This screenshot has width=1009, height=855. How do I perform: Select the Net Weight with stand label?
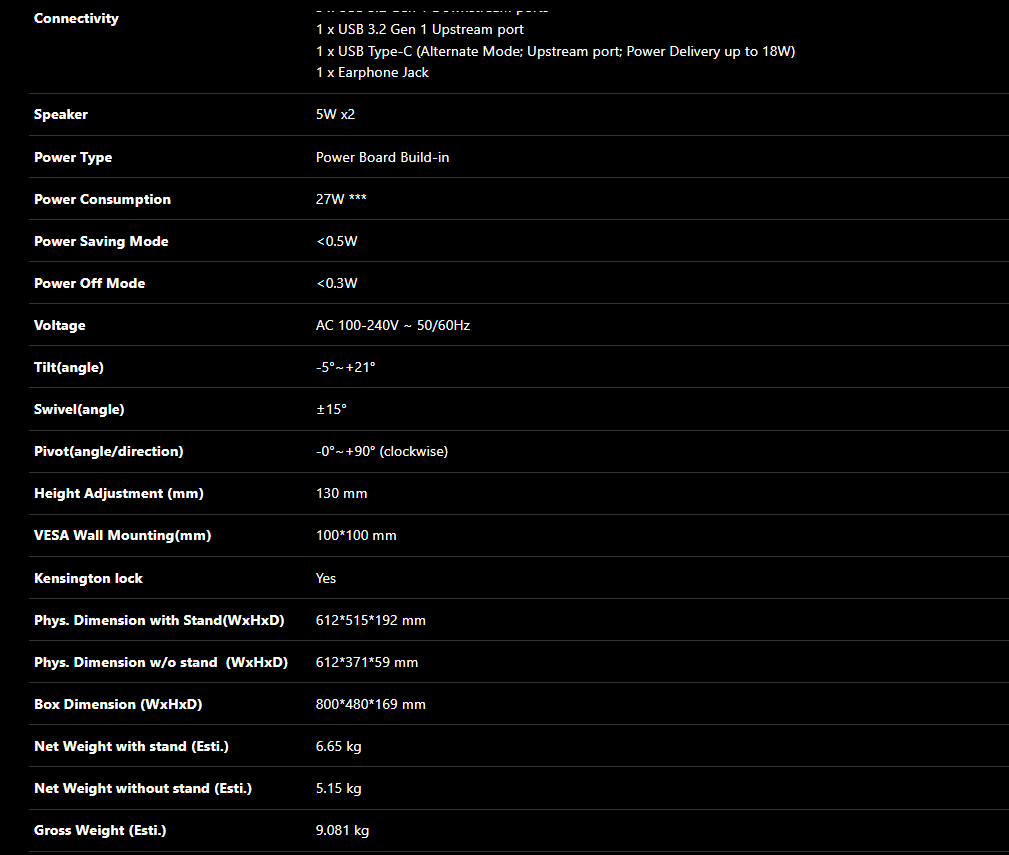[131, 746]
